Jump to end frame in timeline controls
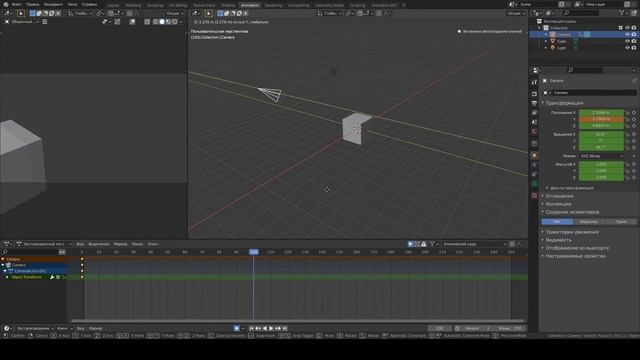 click(x=285, y=328)
